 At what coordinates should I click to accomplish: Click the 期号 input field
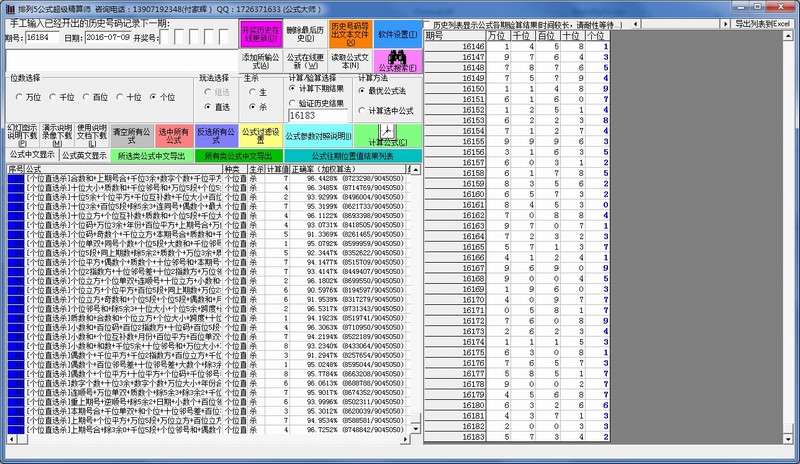coord(42,37)
